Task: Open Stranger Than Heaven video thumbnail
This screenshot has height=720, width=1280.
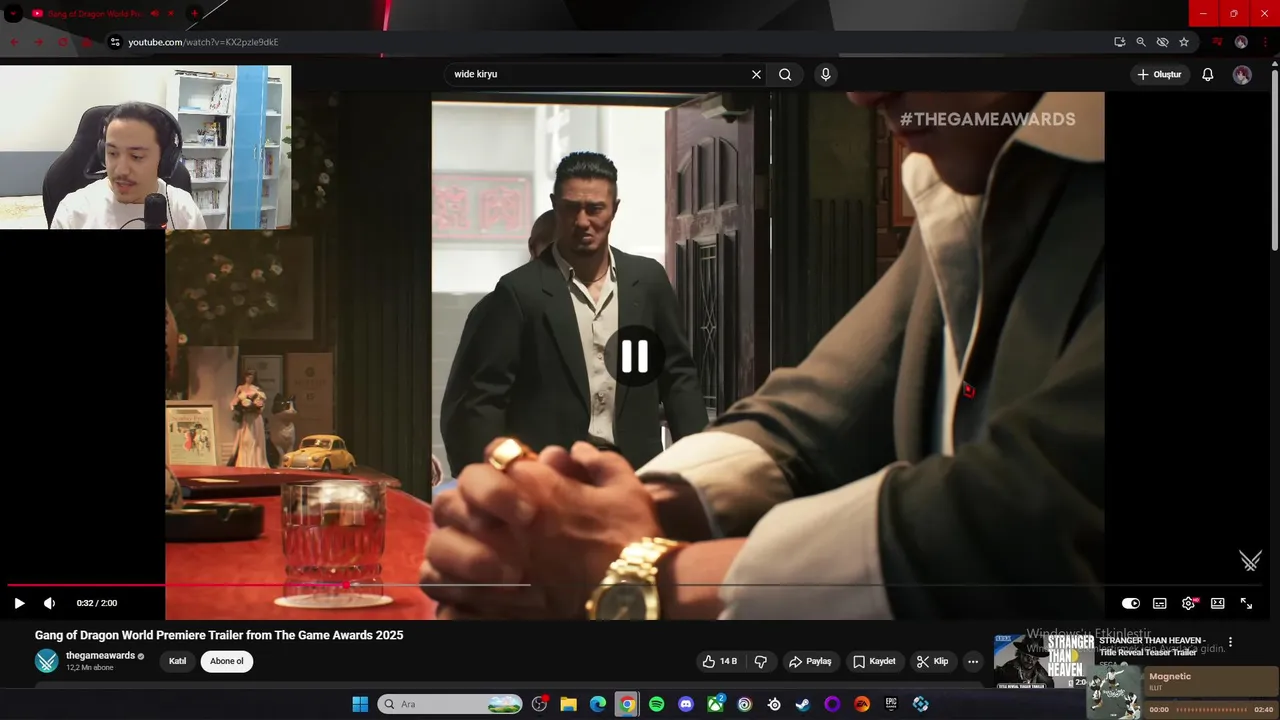Action: [1042, 661]
